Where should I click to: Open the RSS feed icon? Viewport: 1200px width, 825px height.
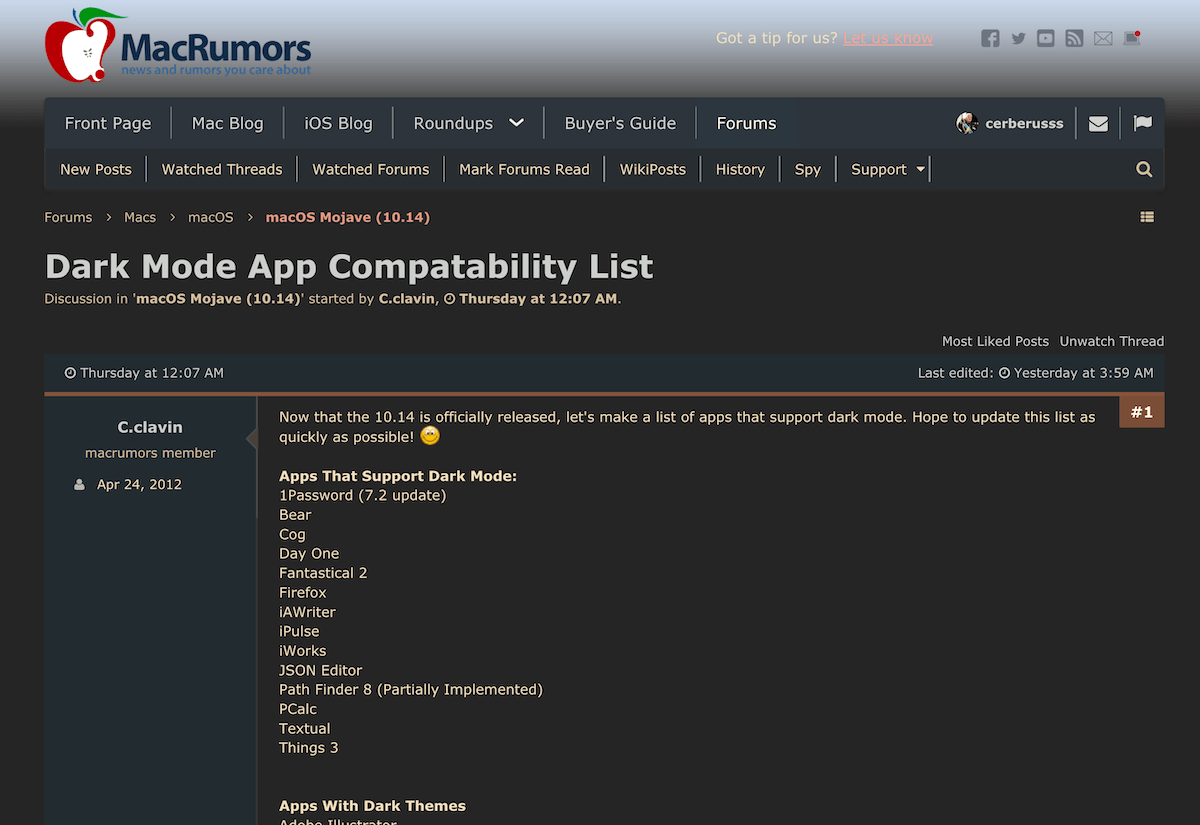[1074, 38]
